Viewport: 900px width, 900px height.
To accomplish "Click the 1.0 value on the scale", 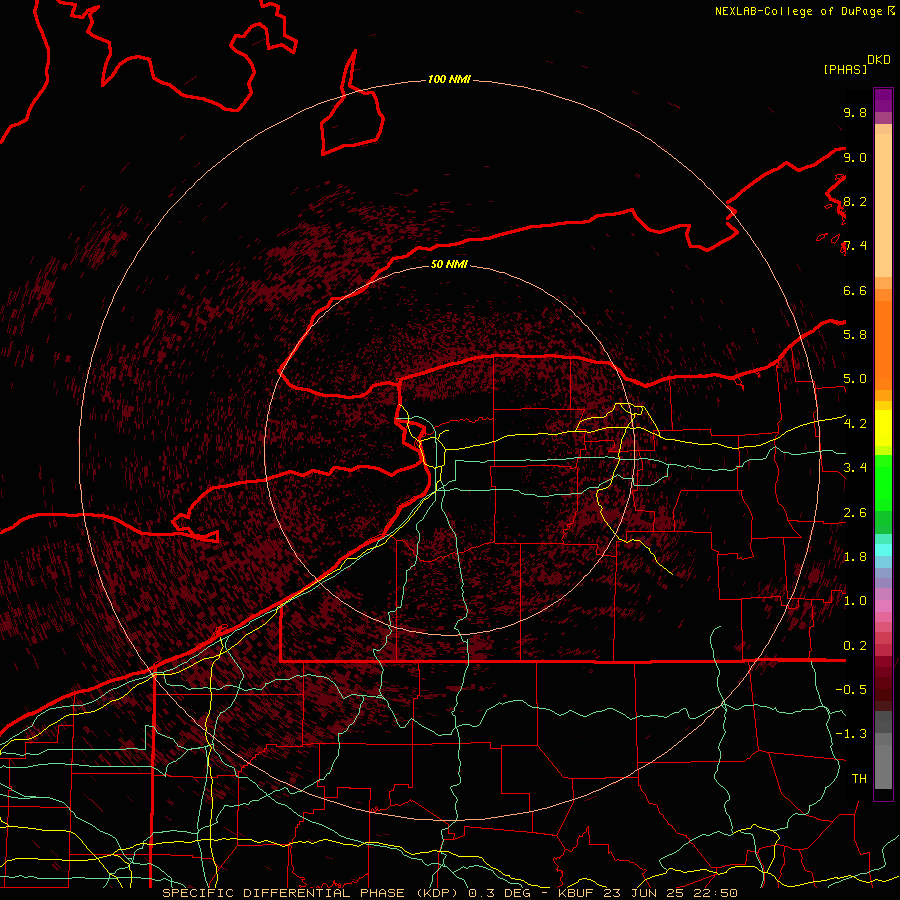I will click(855, 600).
